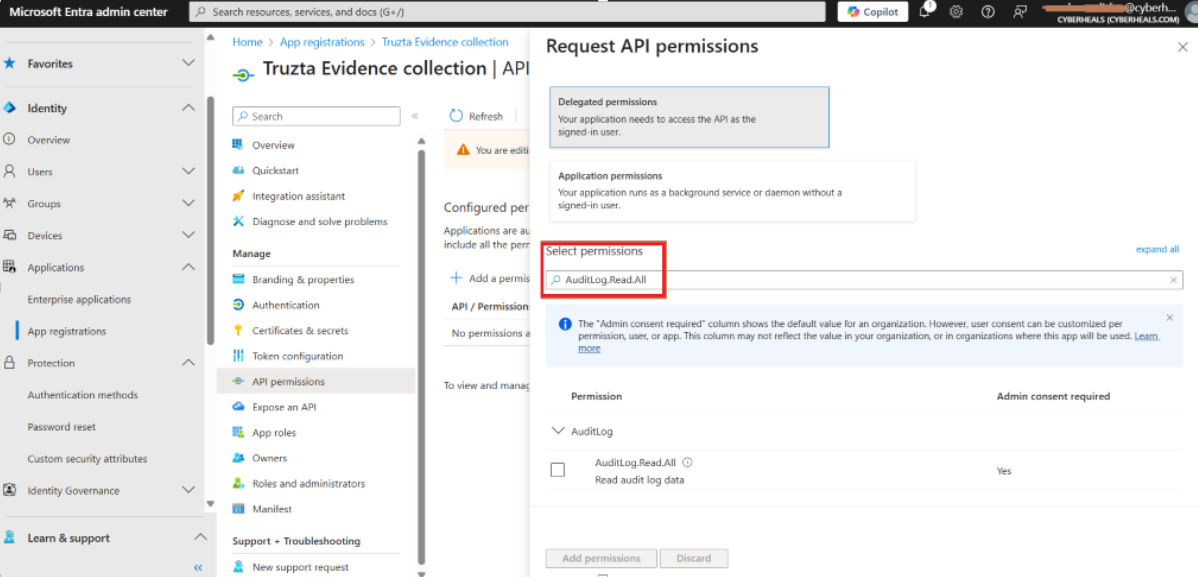Collapse resource menu with « icon
The width and height of the screenshot is (1198, 577).
point(415,116)
